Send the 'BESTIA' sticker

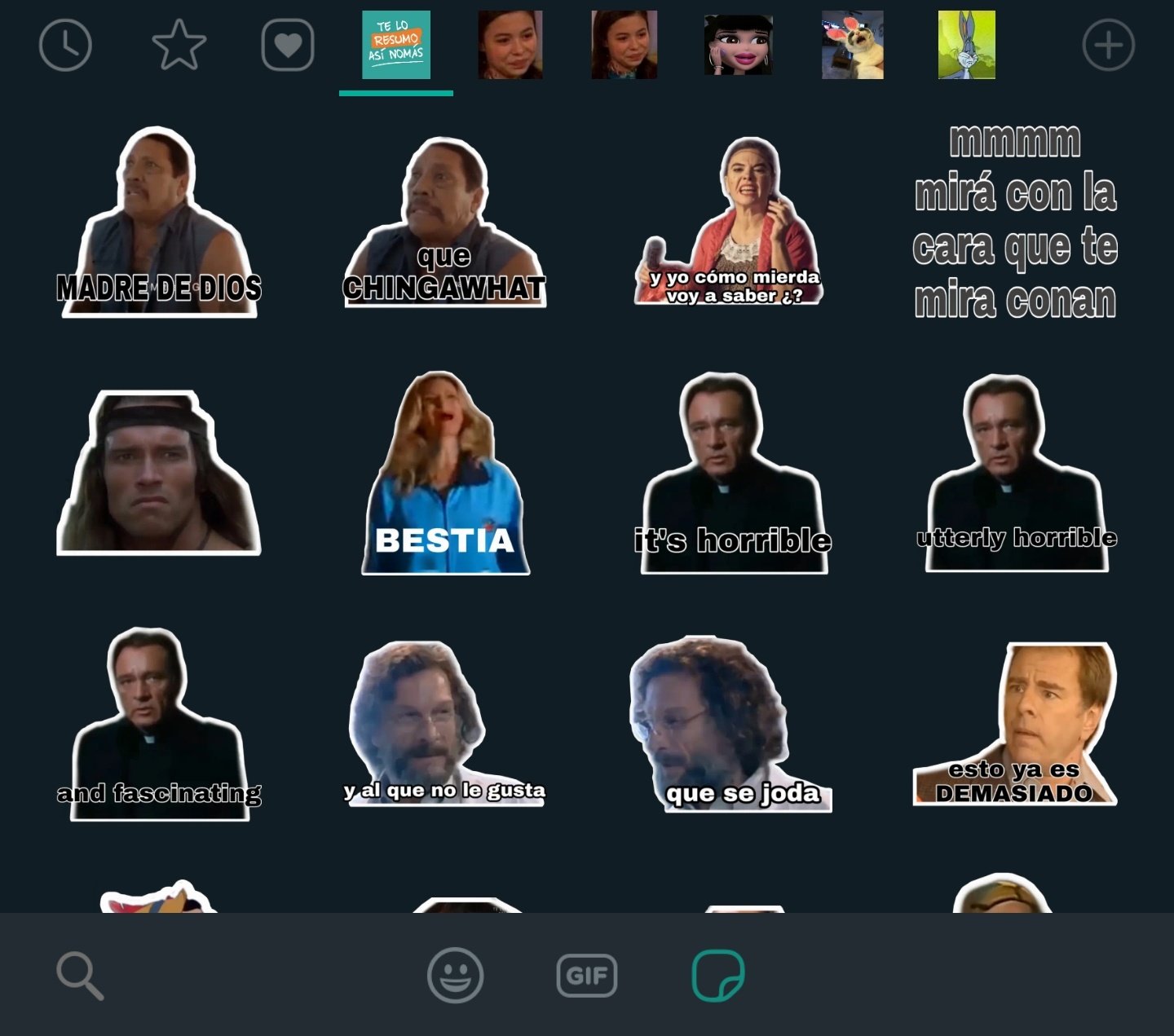click(x=445, y=473)
